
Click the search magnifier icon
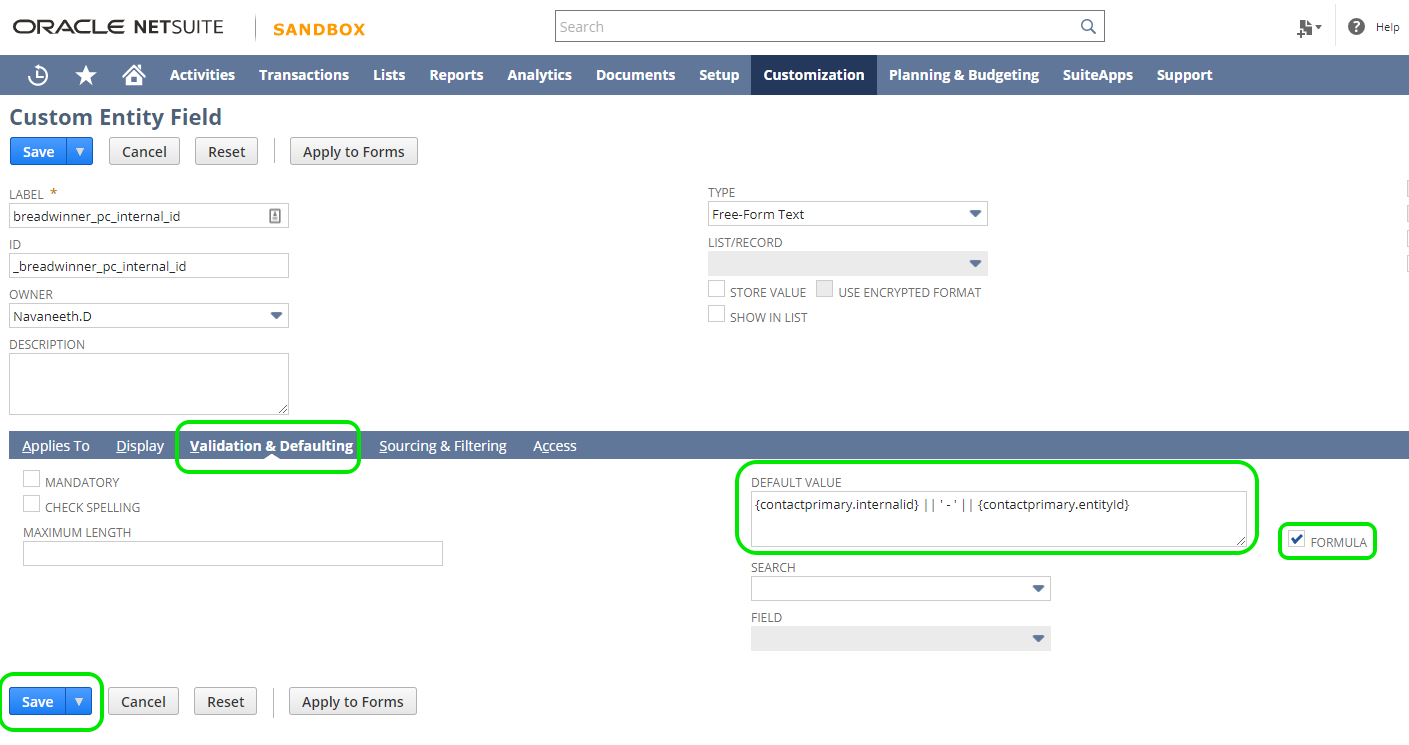[x=1088, y=27]
